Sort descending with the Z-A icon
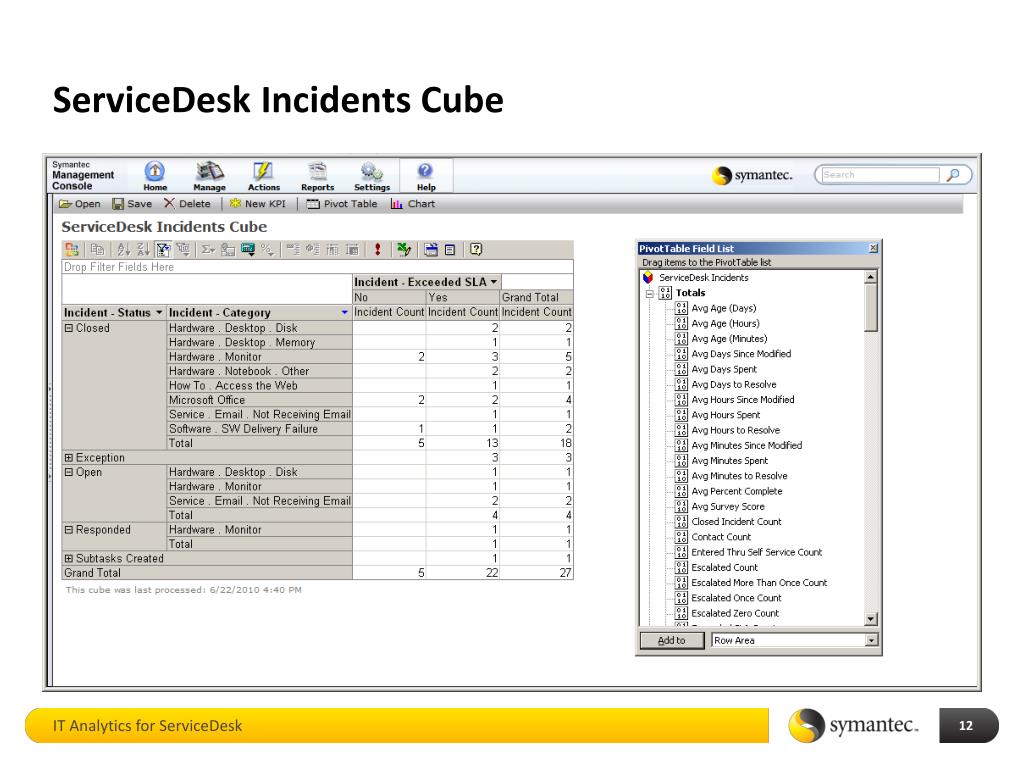The image size is (1024, 768). point(144,249)
